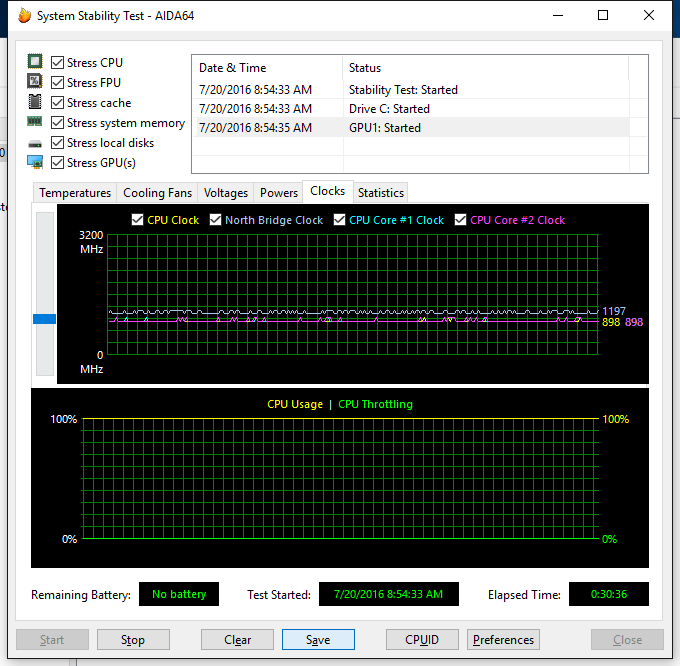
Task: Select the 'Drive C: Started' log row
Action: (x=411, y=109)
